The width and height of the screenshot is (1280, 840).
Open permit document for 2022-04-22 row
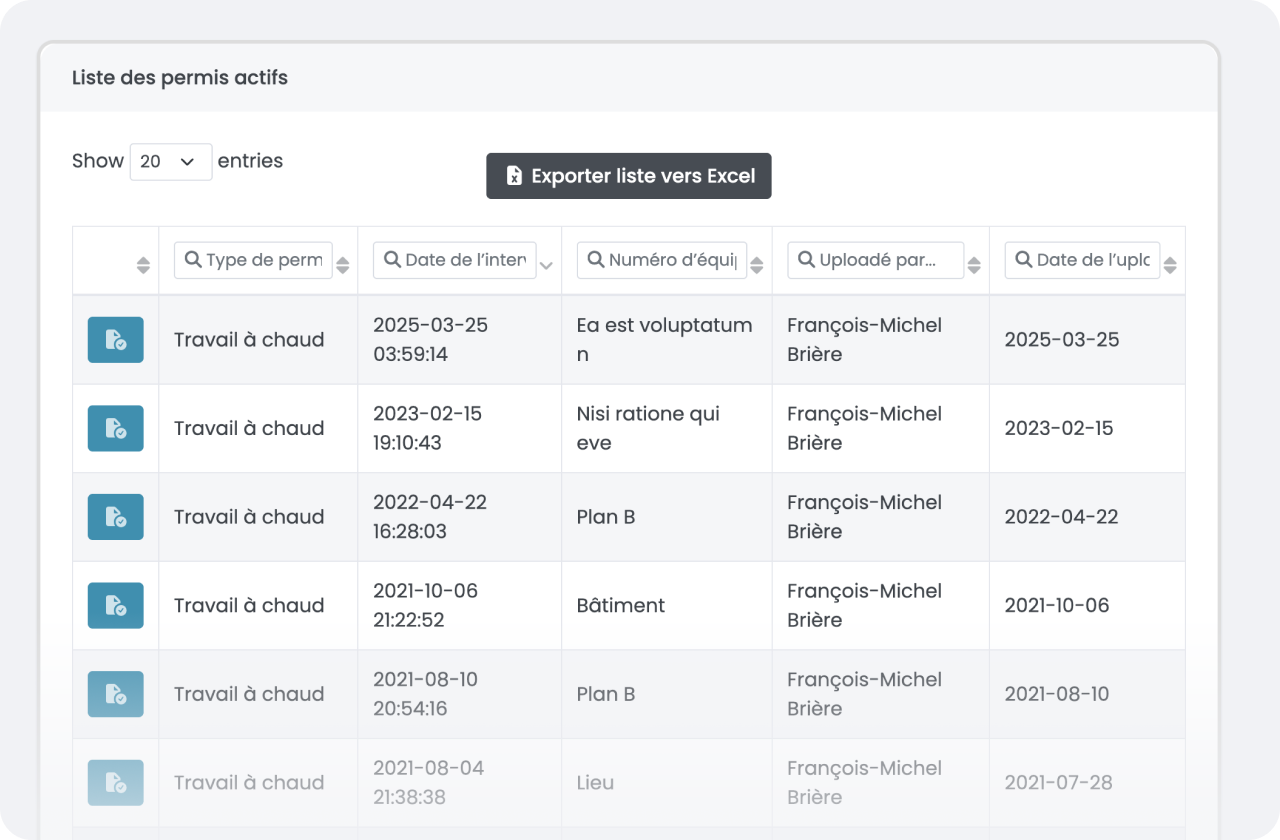point(115,517)
